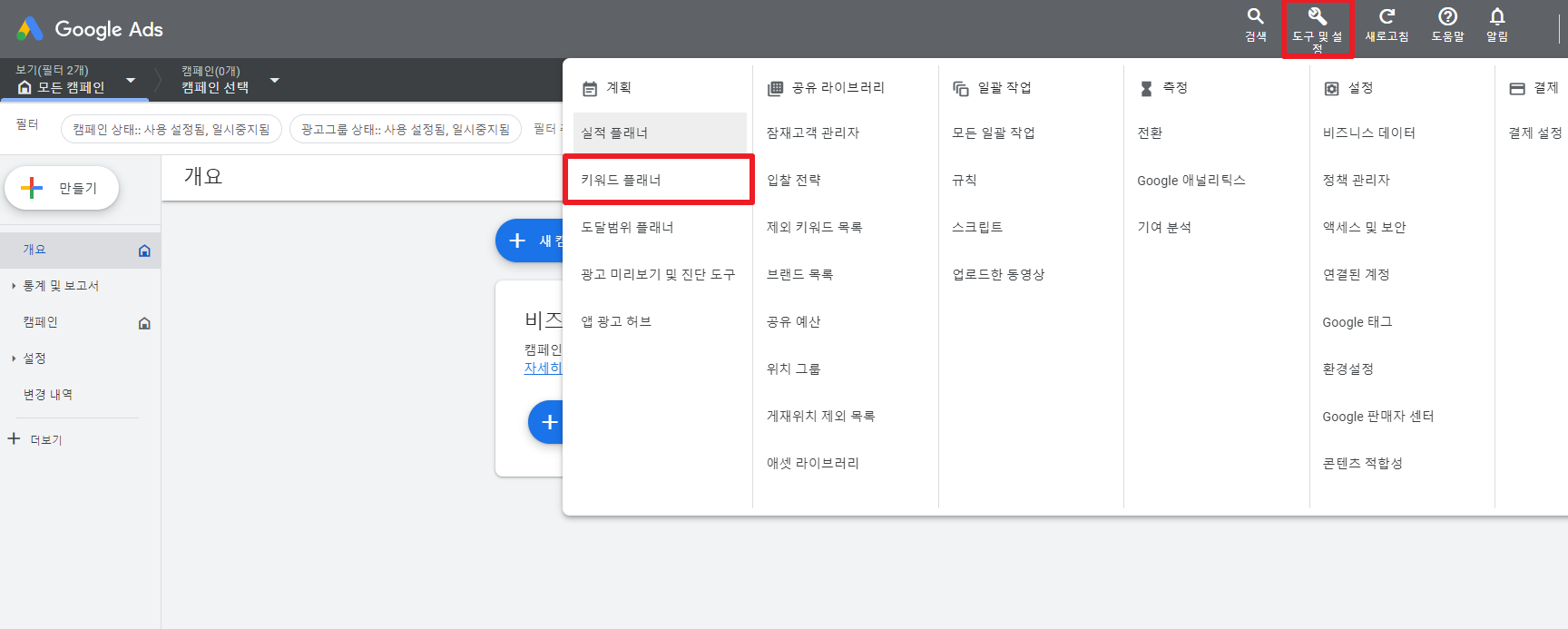Click the 측정 hourglass icon
This screenshot has height=629, width=1568.
tap(1146, 88)
